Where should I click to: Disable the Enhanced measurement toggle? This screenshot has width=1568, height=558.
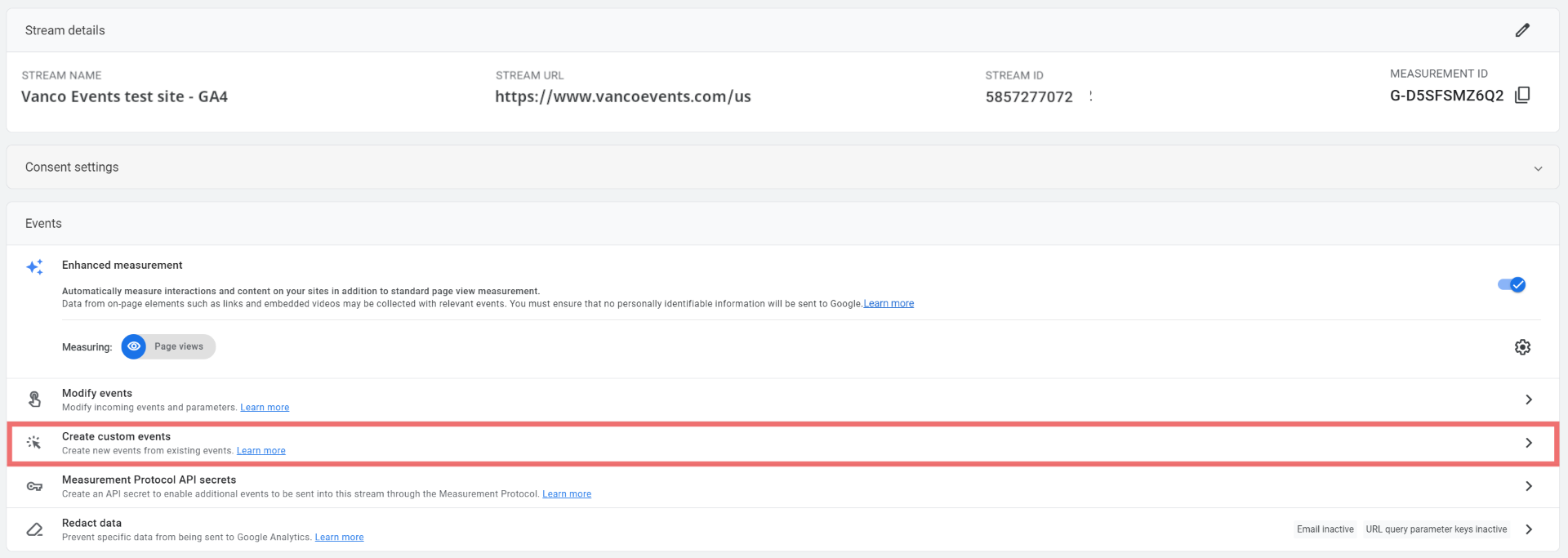(1511, 284)
